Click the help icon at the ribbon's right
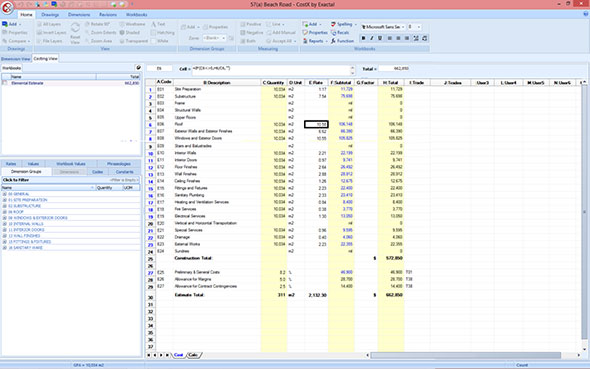590x369 pixels. [585, 14]
